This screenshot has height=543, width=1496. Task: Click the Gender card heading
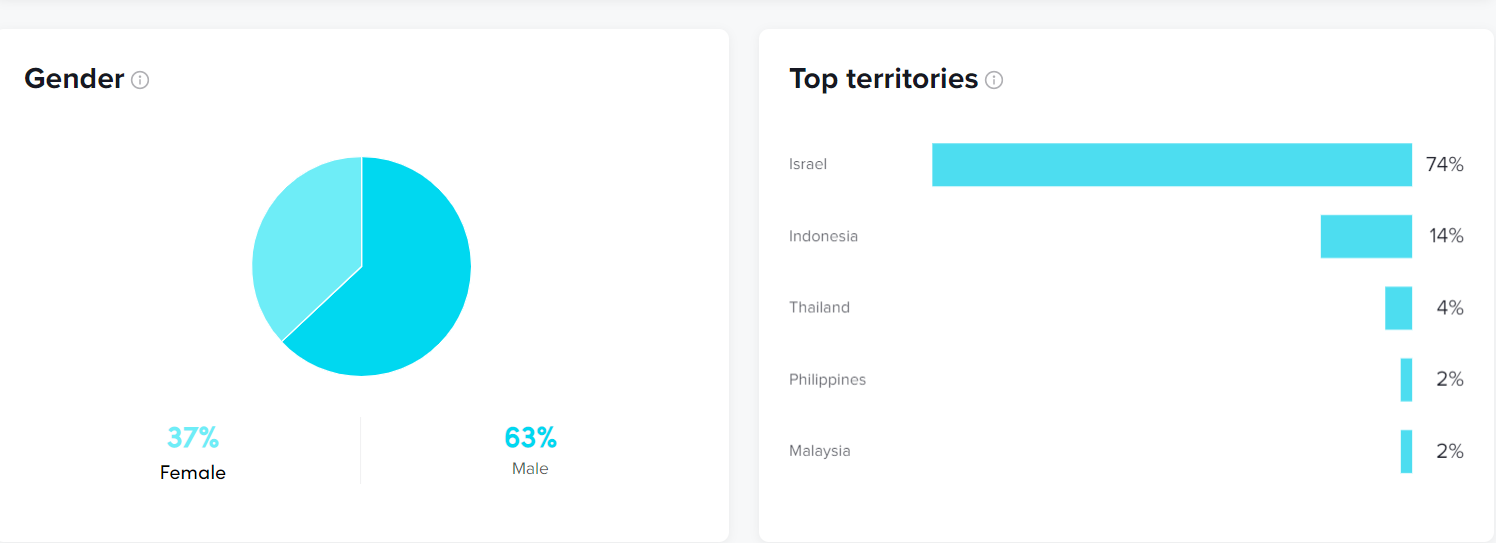(x=74, y=79)
